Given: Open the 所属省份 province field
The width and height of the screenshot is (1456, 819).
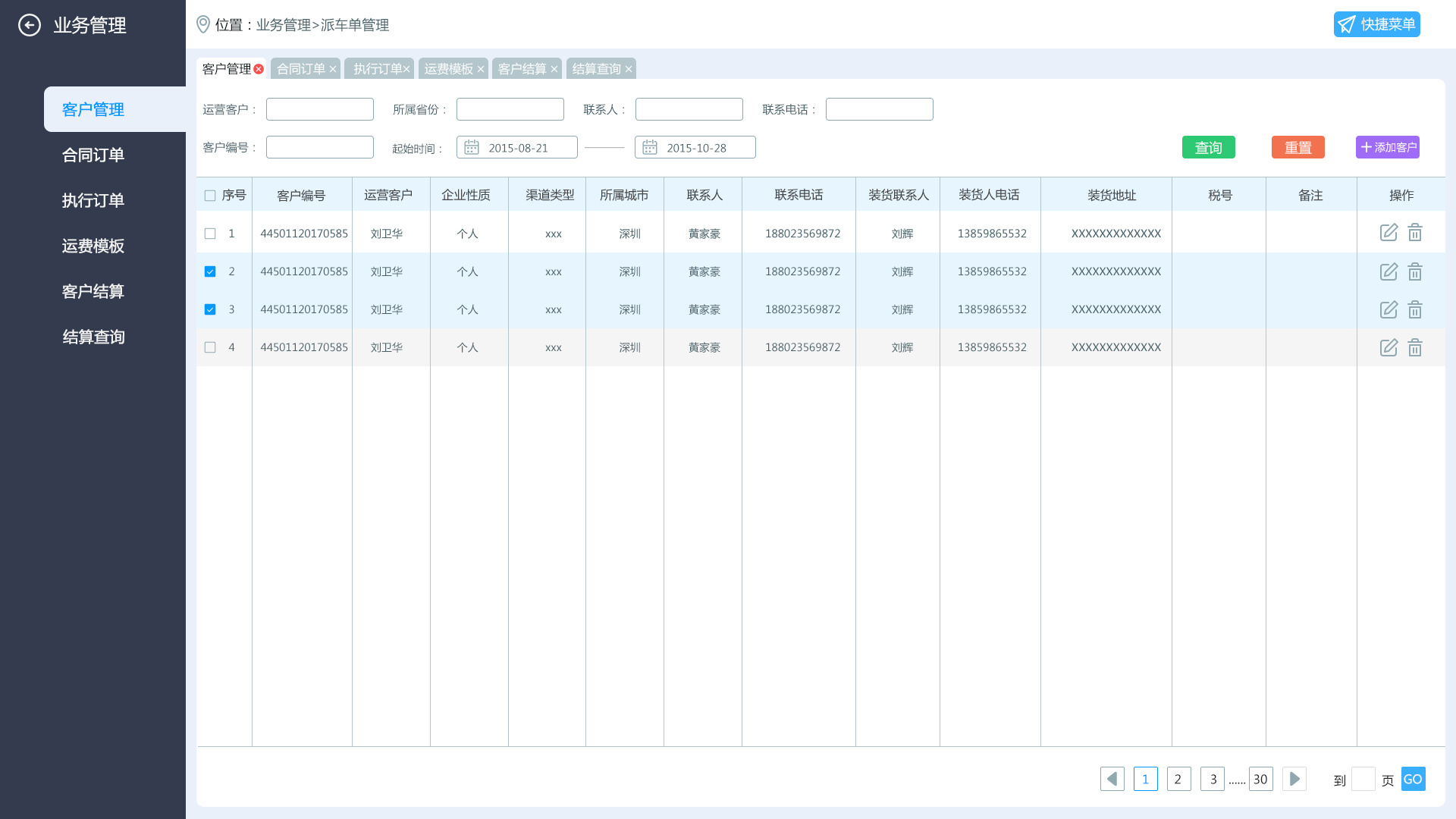Looking at the screenshot, I should point(510,109).
